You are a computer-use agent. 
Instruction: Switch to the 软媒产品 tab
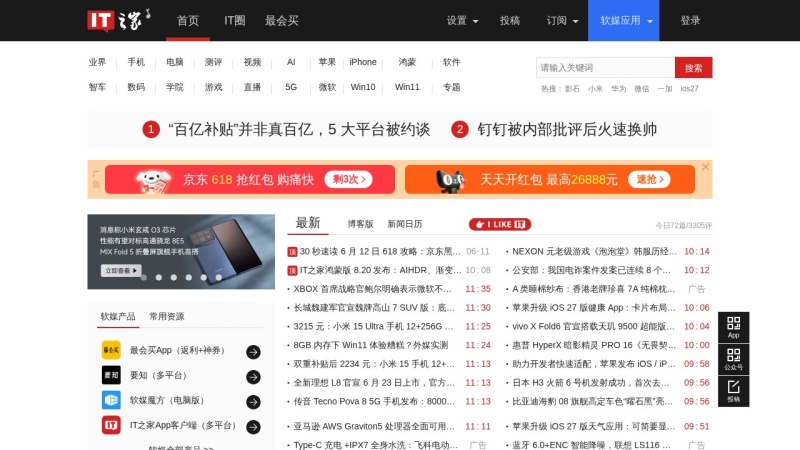118,316
